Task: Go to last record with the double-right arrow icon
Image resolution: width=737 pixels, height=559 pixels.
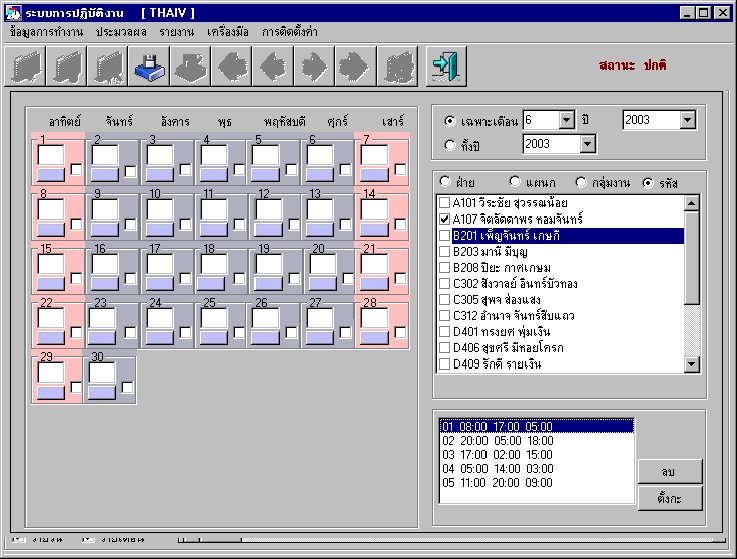Action: 356,66
